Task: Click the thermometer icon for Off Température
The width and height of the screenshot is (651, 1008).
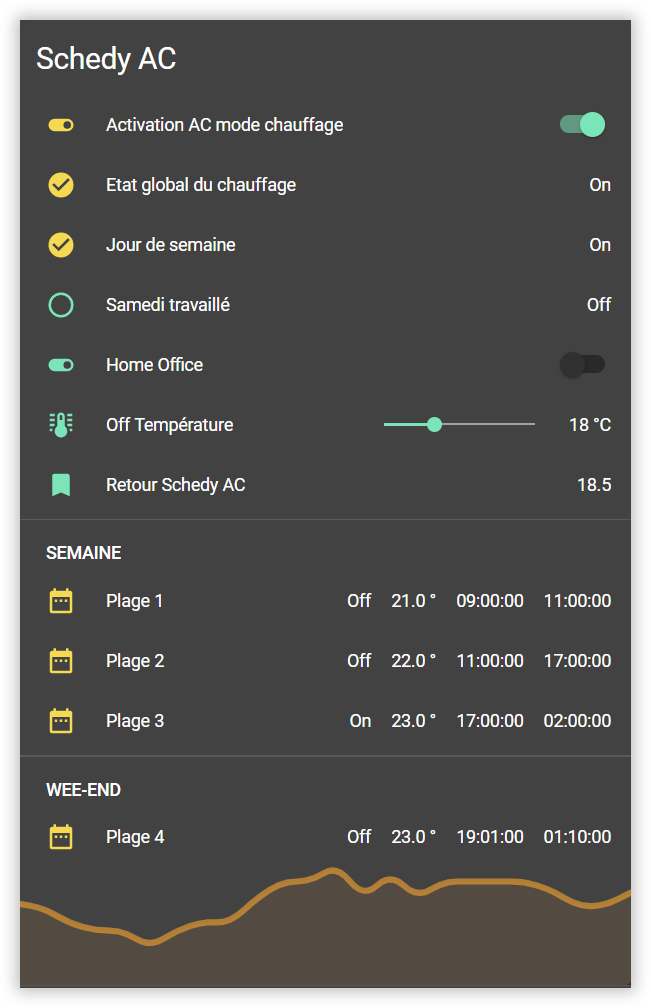Action: 61,425
